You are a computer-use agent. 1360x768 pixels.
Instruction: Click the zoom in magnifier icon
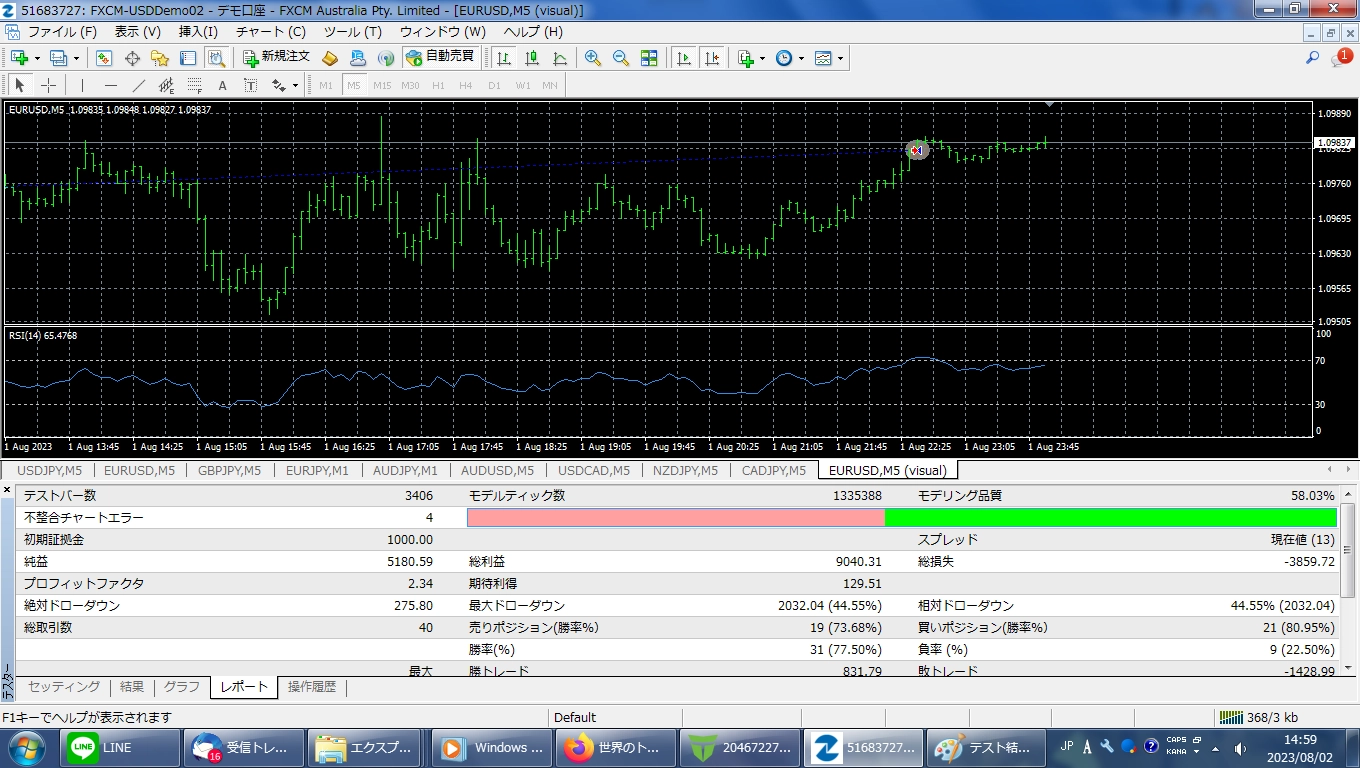pos(593,58)
